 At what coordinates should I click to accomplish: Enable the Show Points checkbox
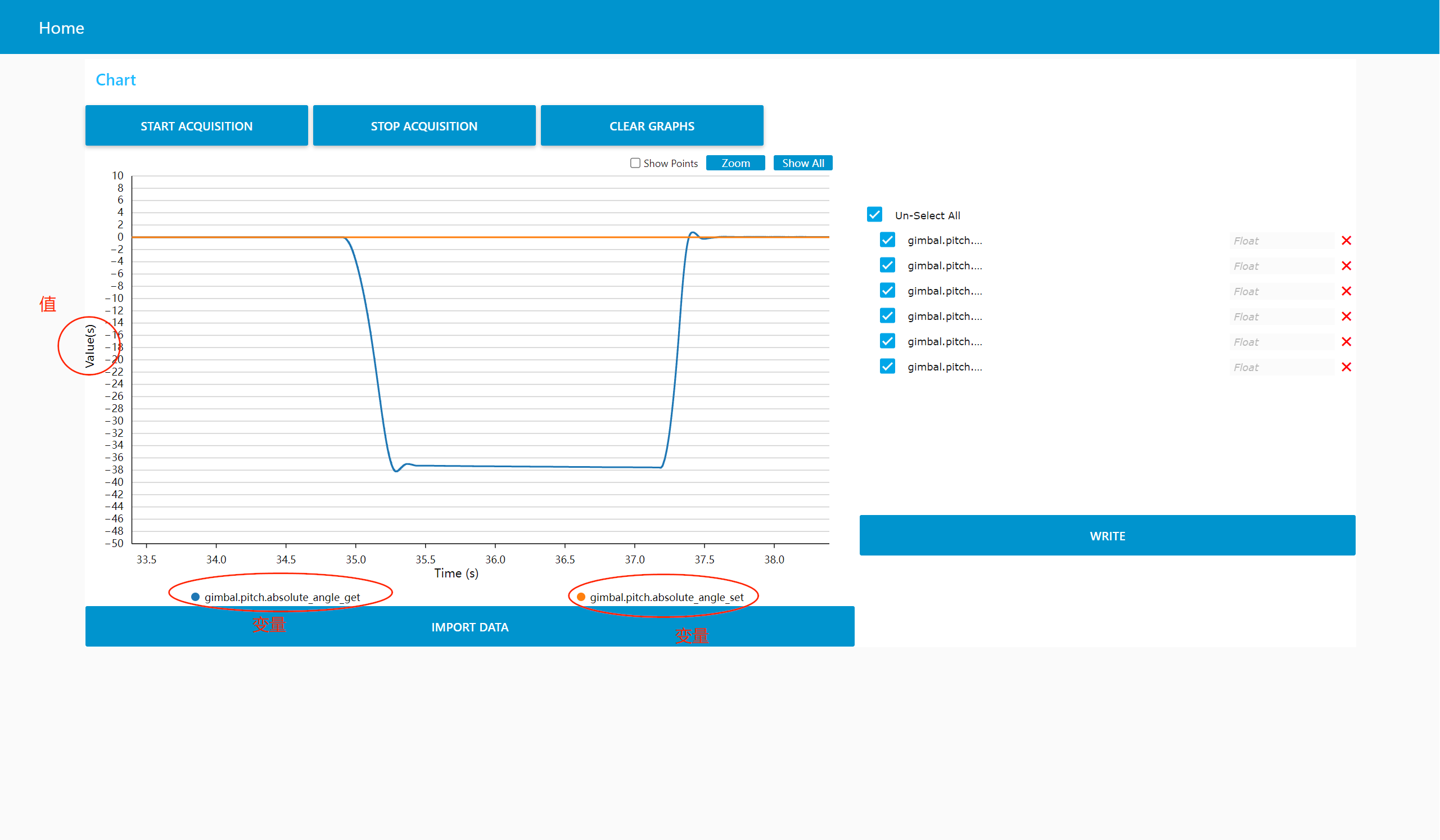pyautogui.click(x=635, y=163)
